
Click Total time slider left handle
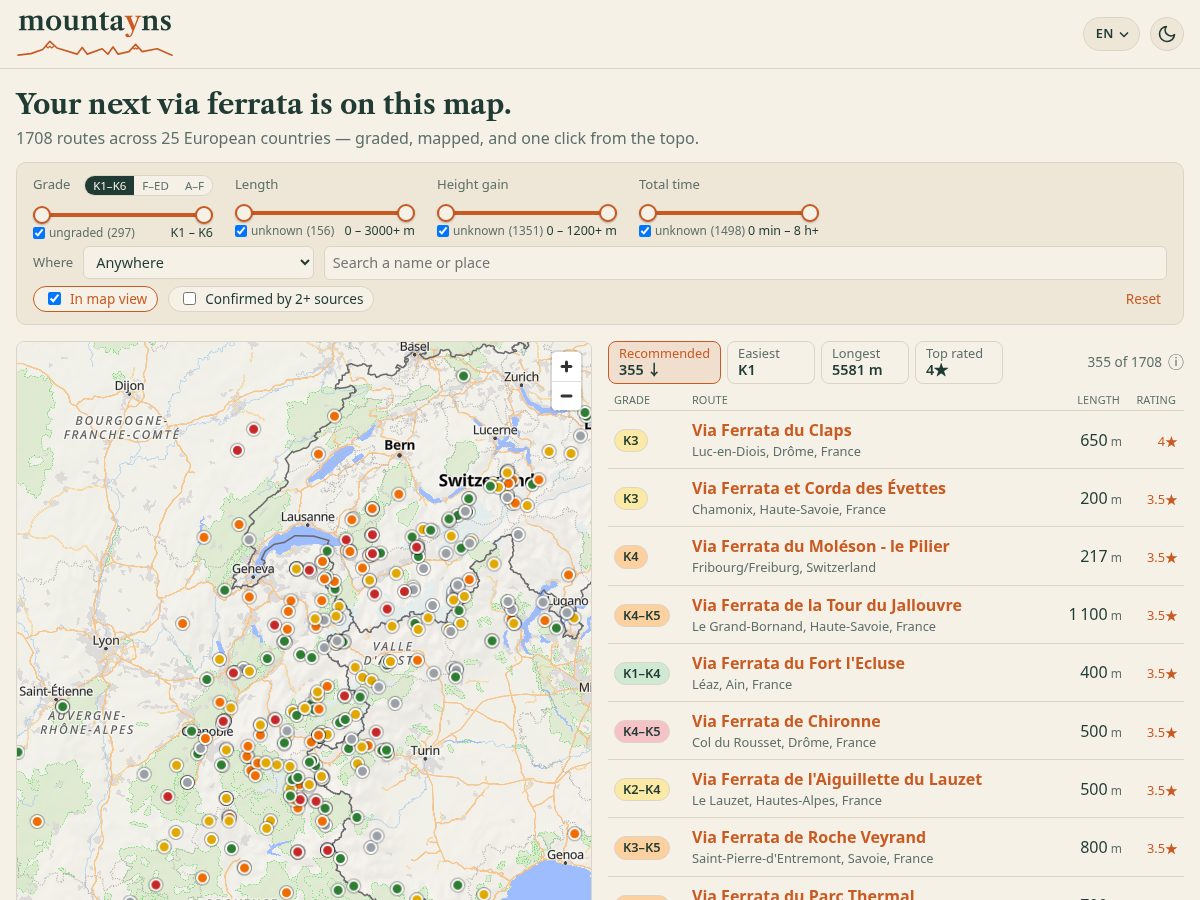[648, 213]
